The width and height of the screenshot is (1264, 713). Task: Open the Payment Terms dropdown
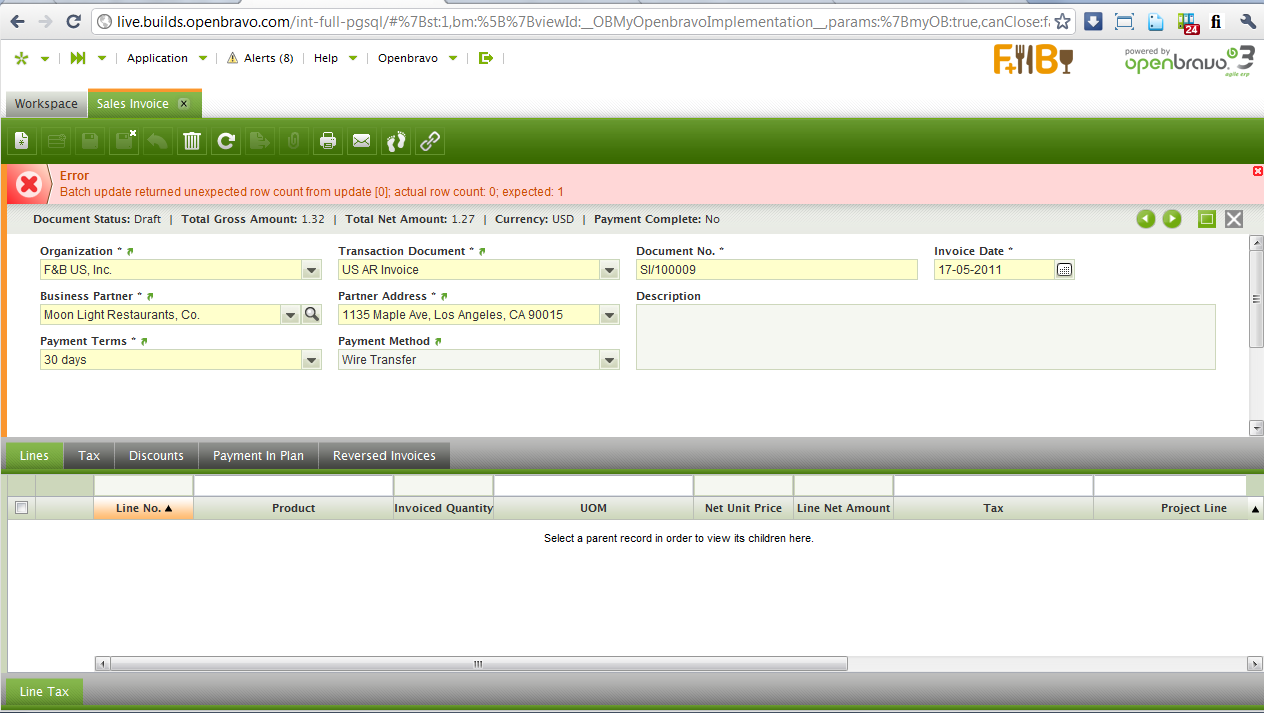point(311,360)
